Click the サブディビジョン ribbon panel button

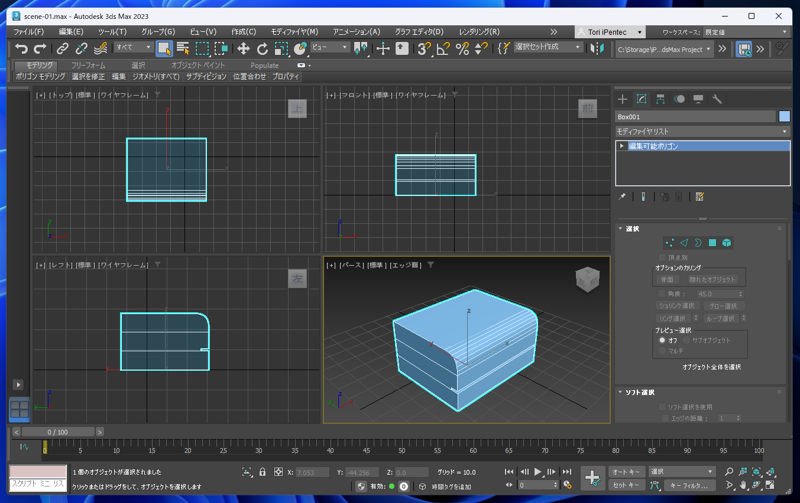pos(206,77)
